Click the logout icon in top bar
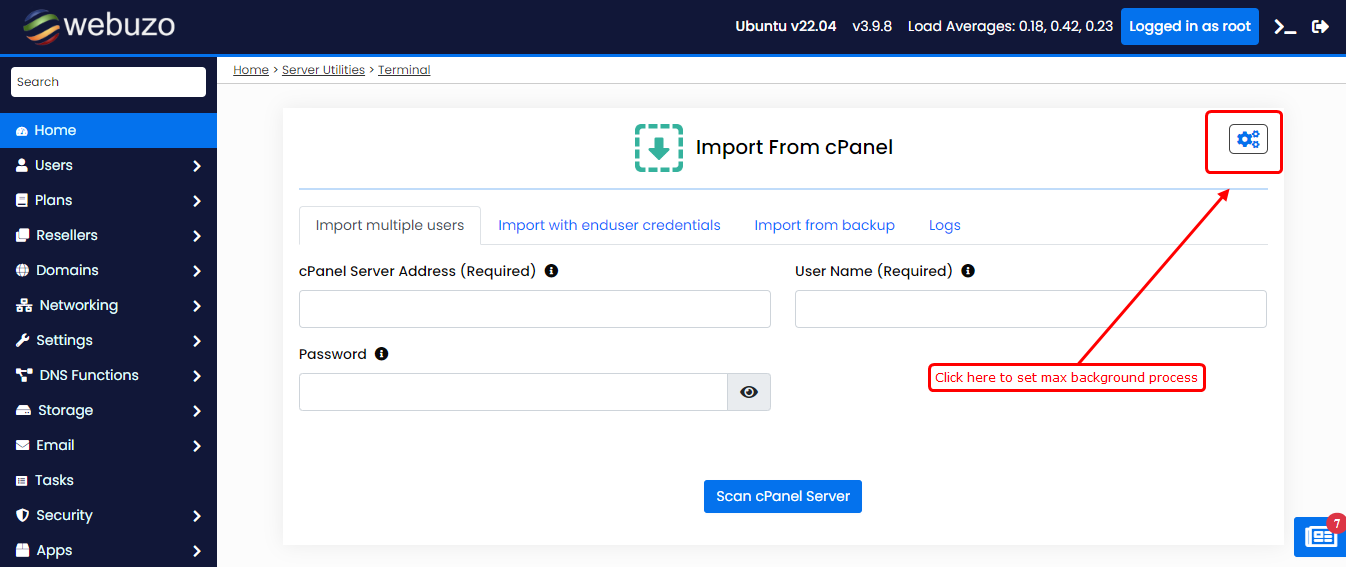Image resolution: width=1346 pixels, height=567 pixels. (x=1320, y=27)
